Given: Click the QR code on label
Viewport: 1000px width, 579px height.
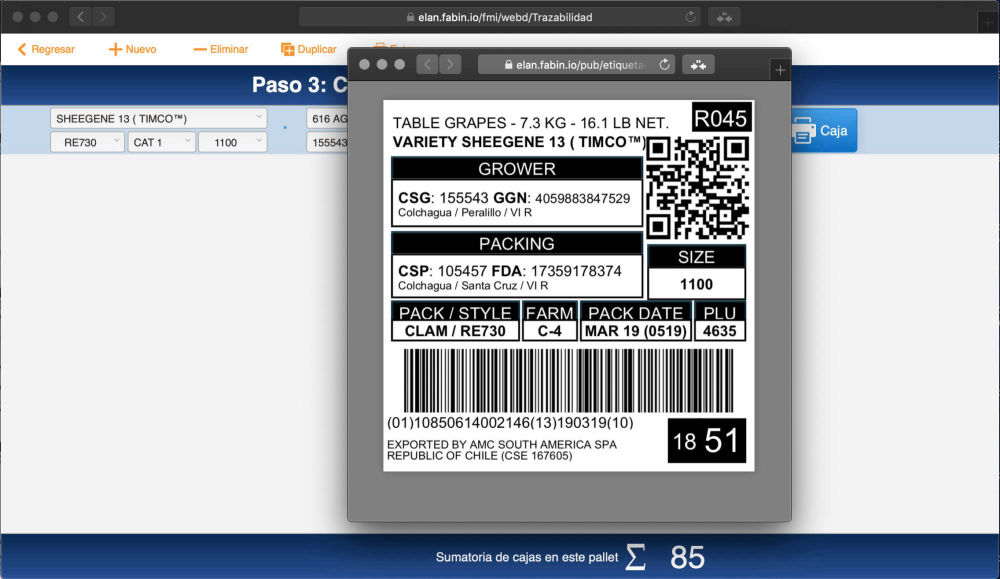Looking at the screenshot, I should tap(696, 187).
